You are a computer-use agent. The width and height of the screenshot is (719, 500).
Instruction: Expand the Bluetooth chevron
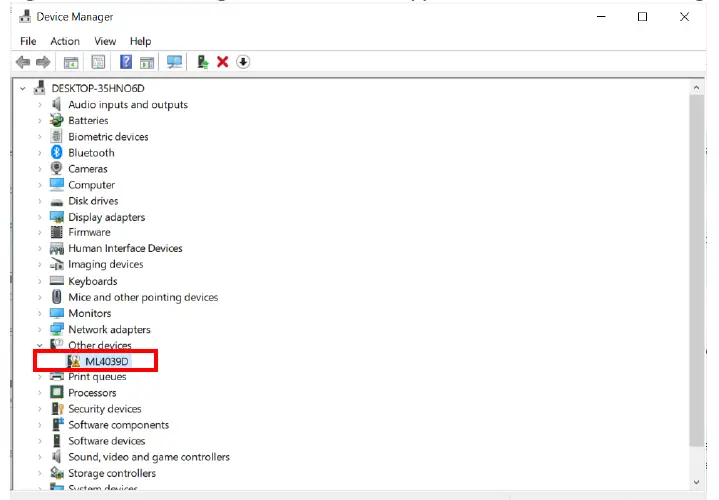click(39, 153)
